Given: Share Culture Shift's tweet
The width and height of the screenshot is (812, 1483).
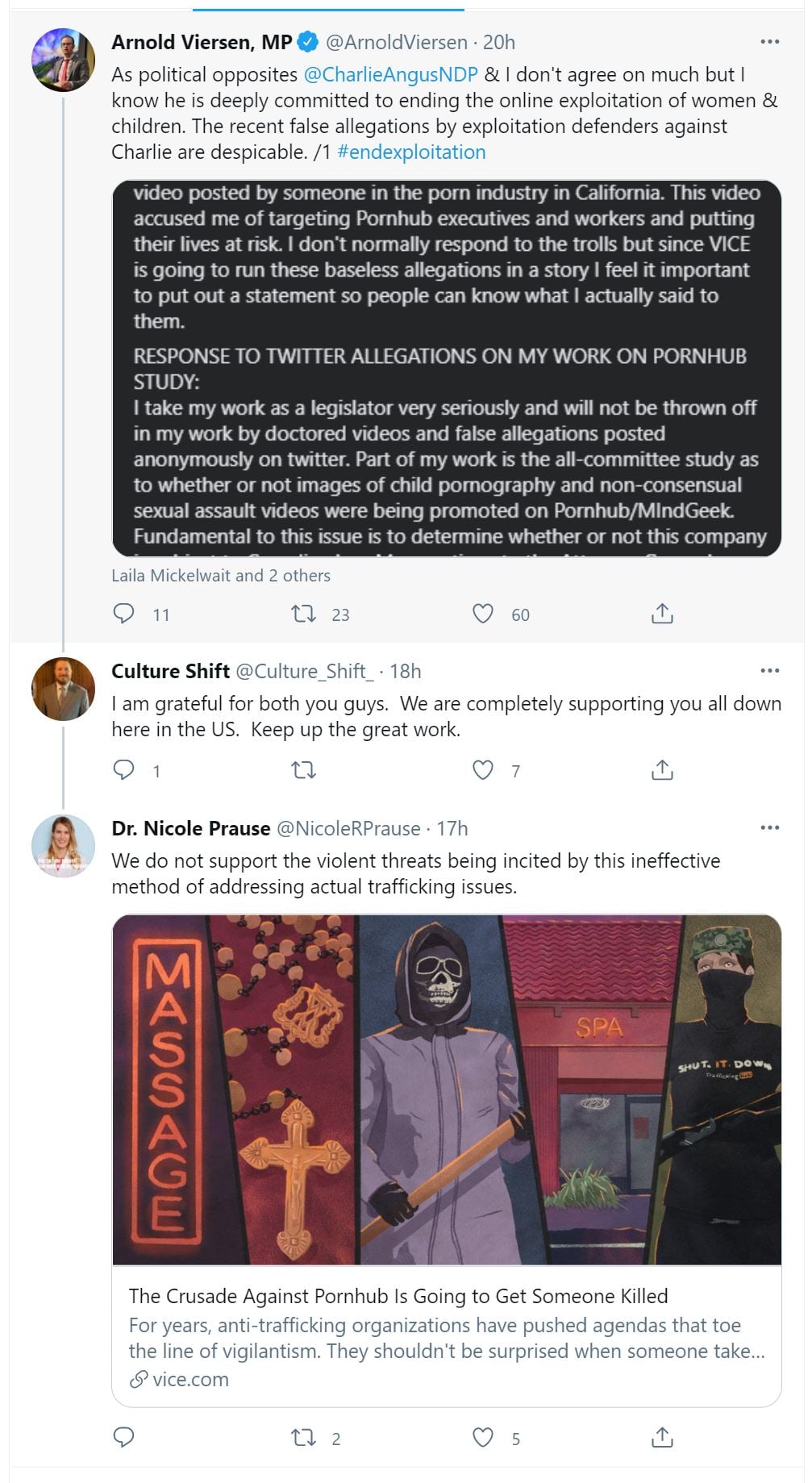Looking at the screenshot, I should (x=661, y=770).
